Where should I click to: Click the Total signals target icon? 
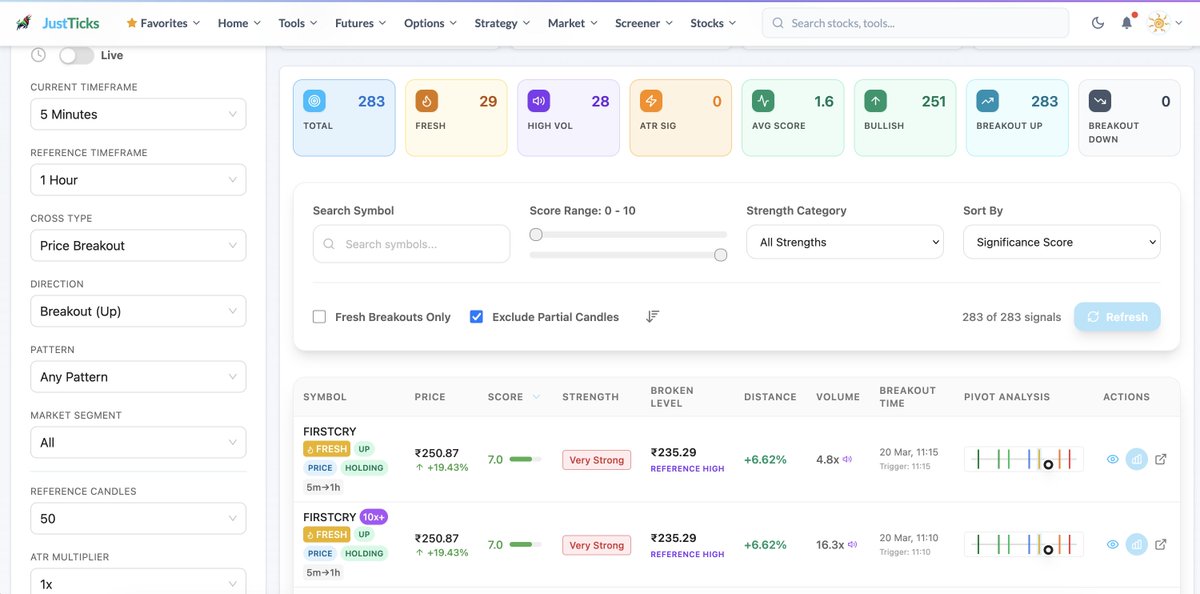(315, 101)
